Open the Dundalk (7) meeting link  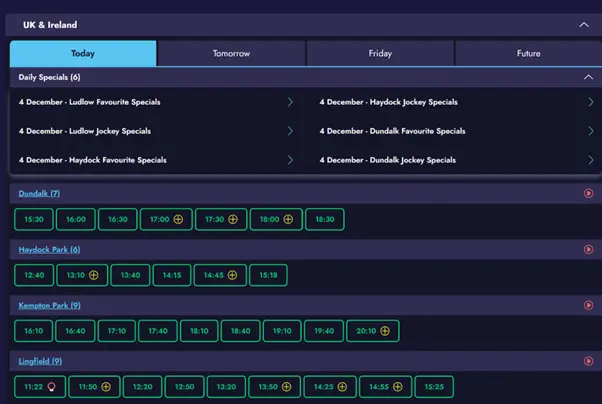[39, 193]
